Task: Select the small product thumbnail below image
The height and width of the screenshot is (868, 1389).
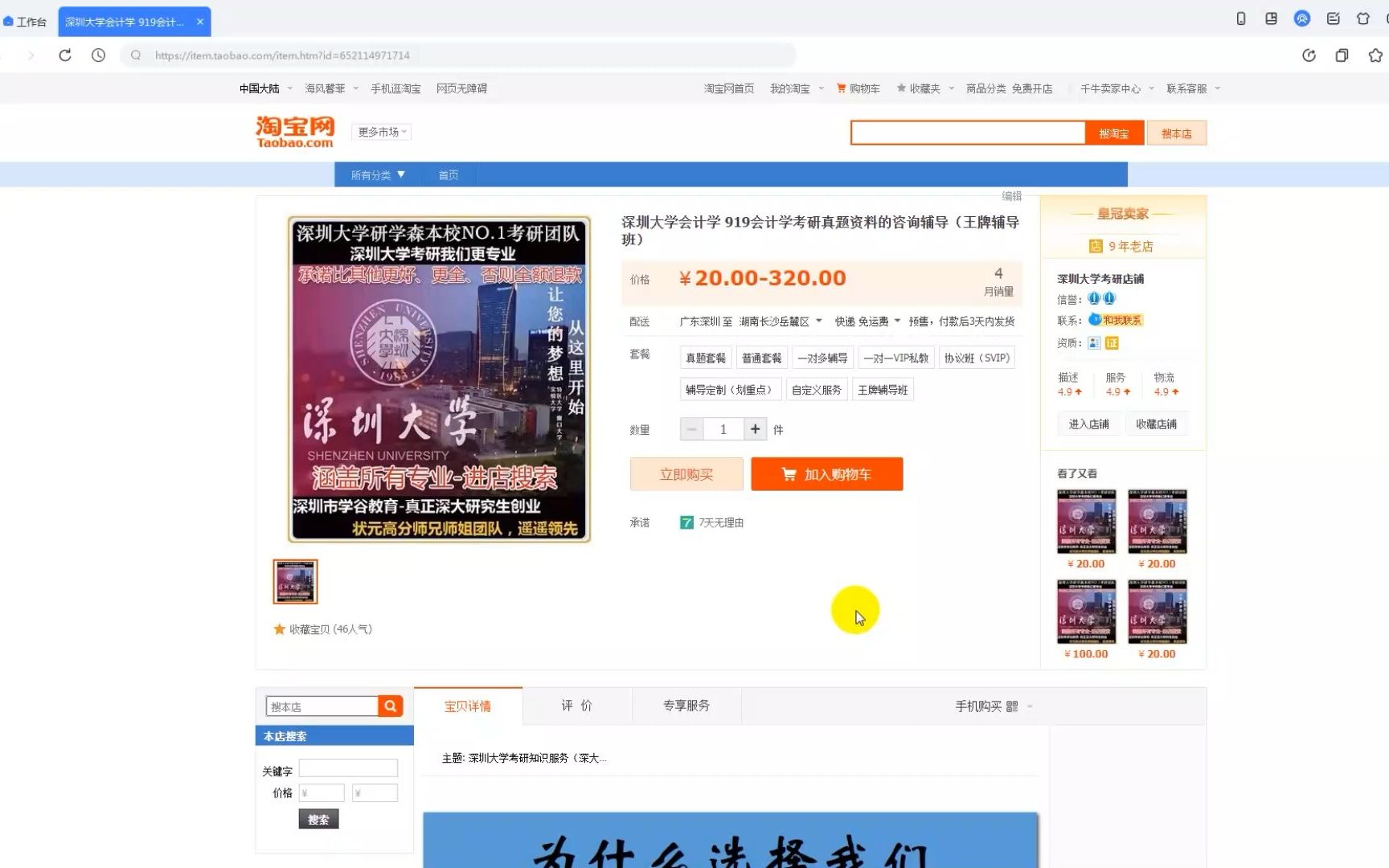Action: pyautogui.click(x=295, y=582)
